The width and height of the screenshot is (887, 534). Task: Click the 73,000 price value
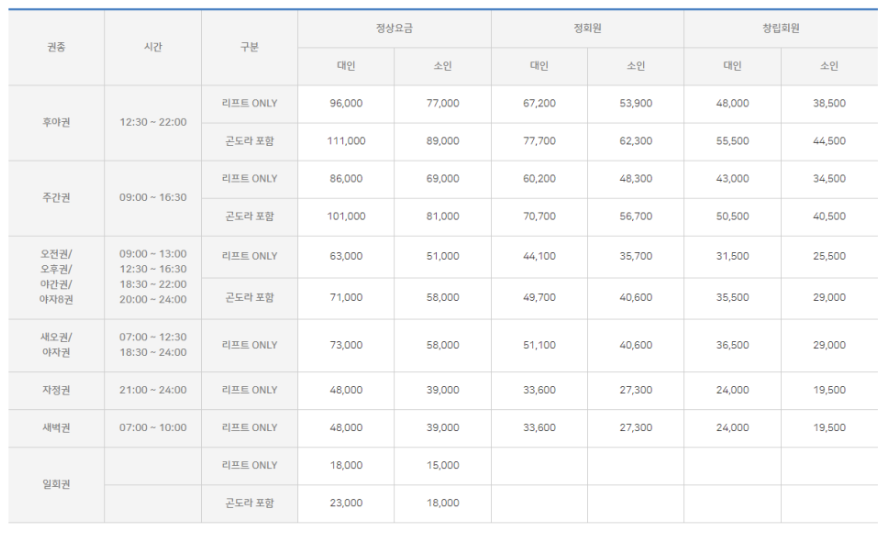click(x=346, y=345)
